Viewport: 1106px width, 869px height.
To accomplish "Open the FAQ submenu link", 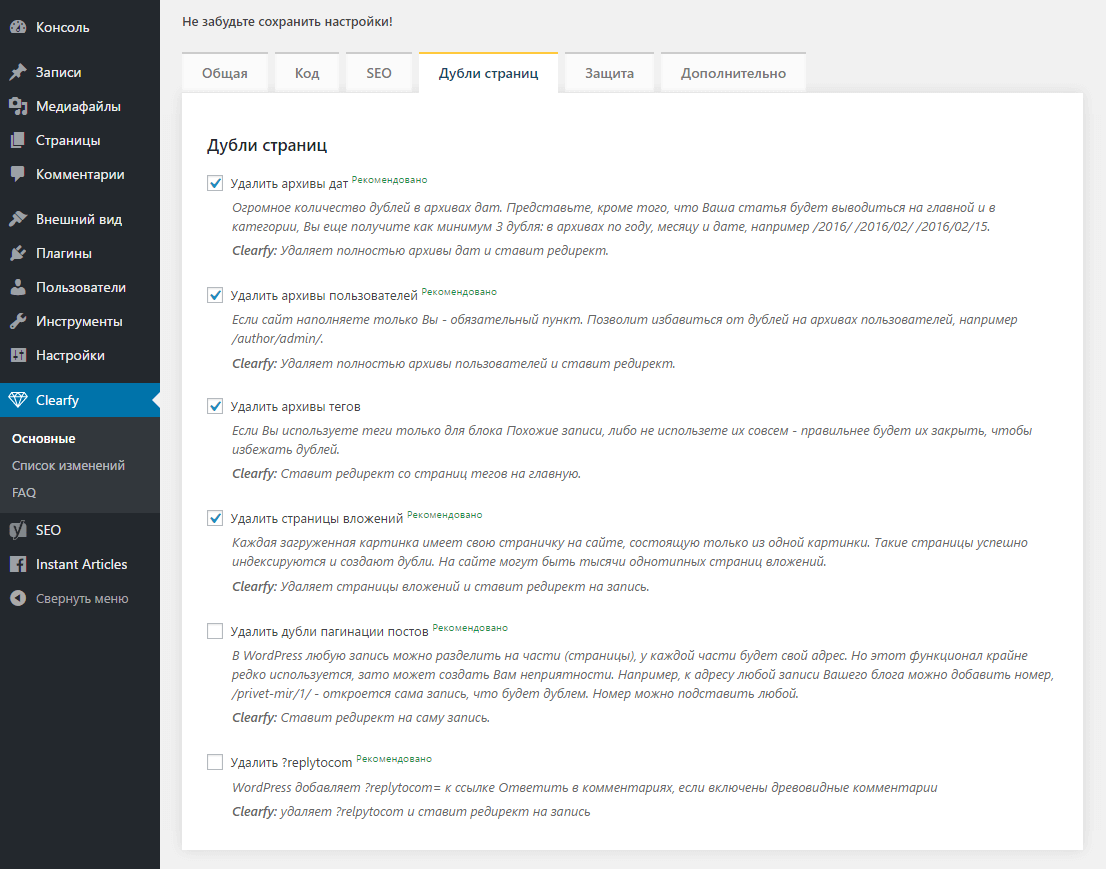I will click(x=24, y=492).
